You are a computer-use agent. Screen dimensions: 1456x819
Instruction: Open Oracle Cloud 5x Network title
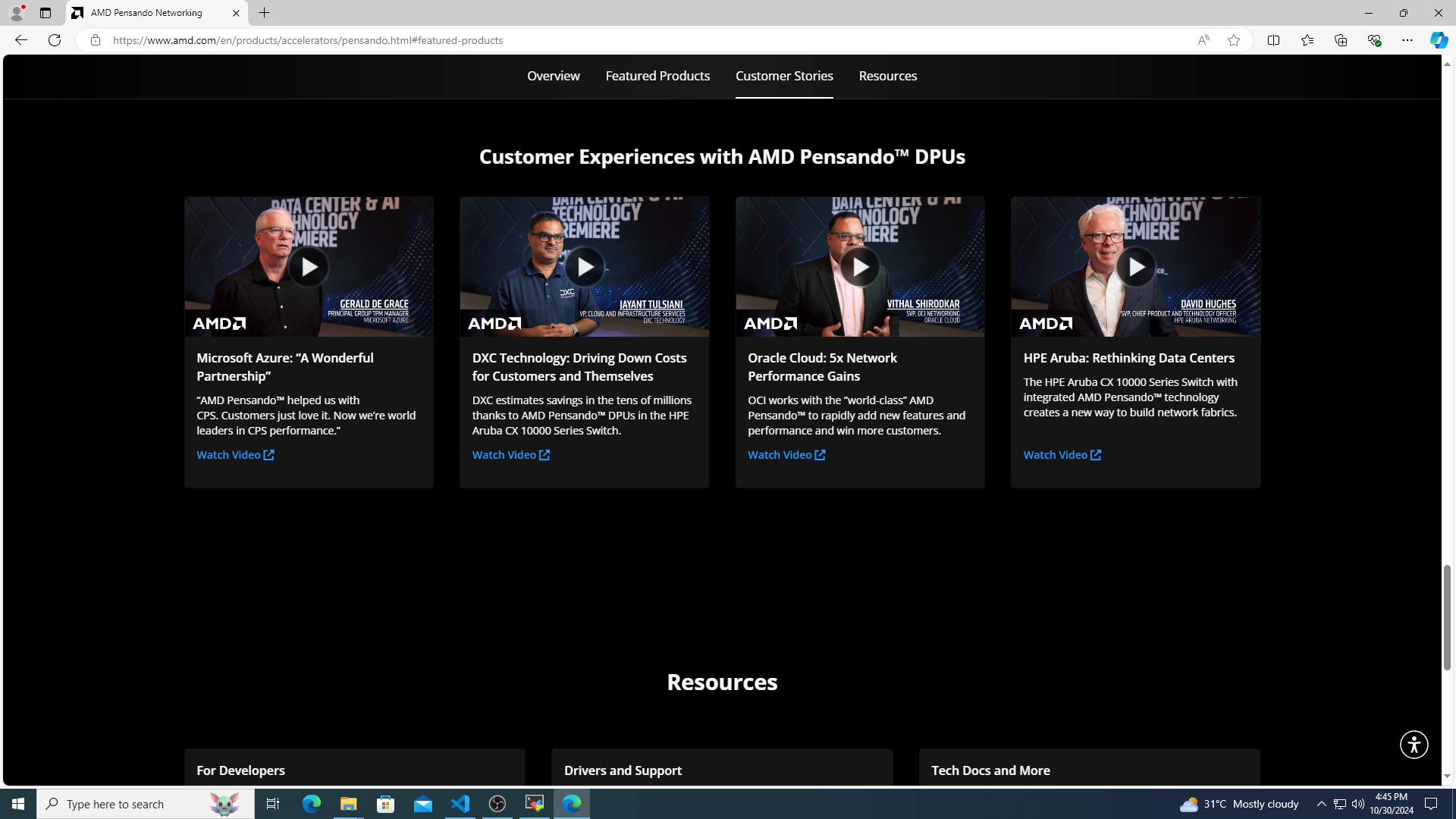pos(822,367)
